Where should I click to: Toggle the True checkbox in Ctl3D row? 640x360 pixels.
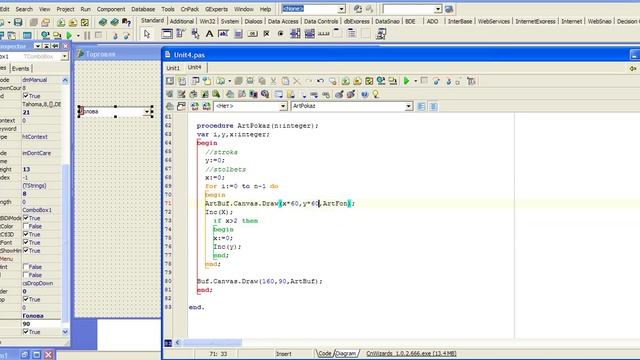[x=26, y=234]
